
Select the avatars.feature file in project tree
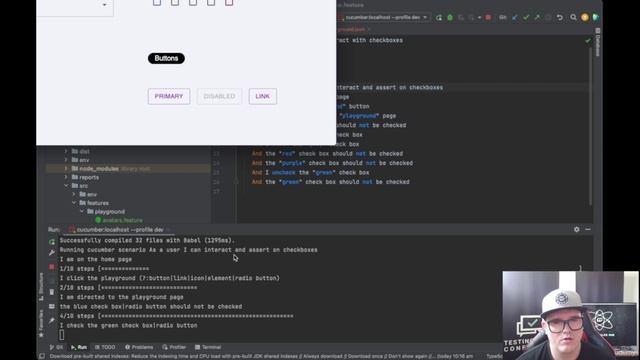(x=119, y=220)
